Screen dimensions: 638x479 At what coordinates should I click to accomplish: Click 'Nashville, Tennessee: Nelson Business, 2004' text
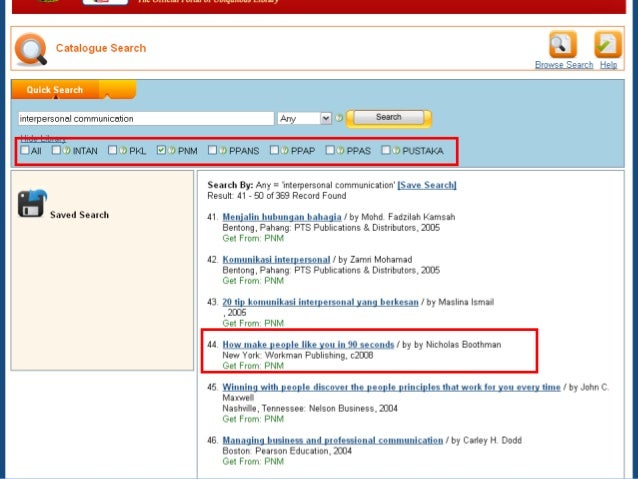tap(310, 409)
